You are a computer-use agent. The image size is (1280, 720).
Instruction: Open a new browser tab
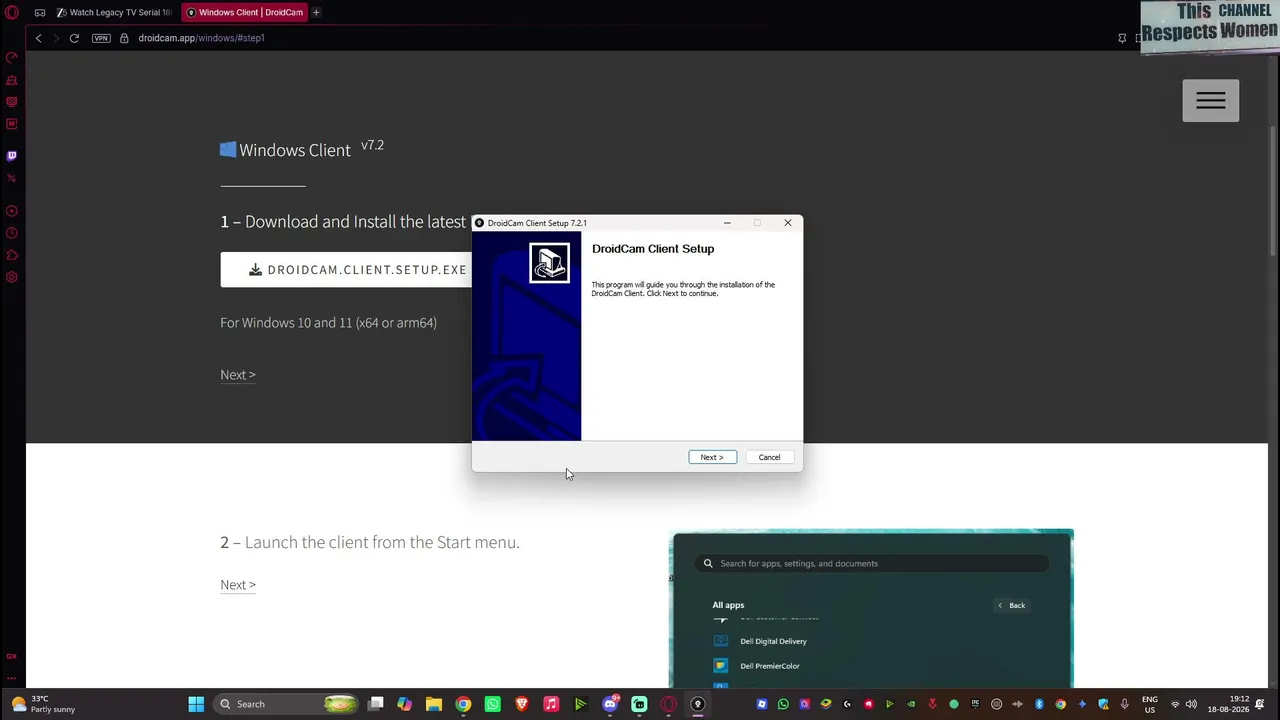(316, 12)
